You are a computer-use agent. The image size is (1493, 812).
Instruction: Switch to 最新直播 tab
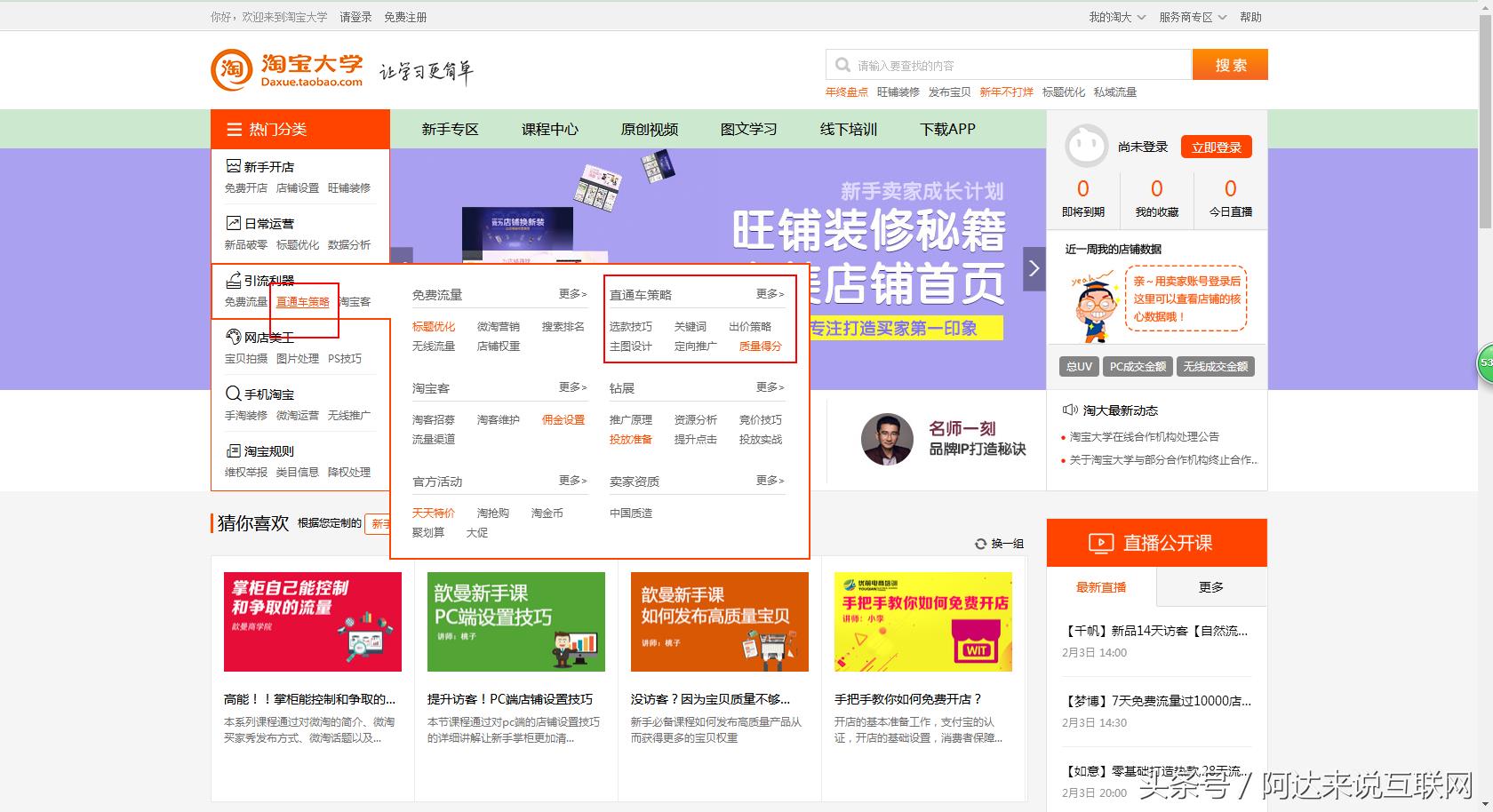pyautogui.click(x=1101, y=587)
